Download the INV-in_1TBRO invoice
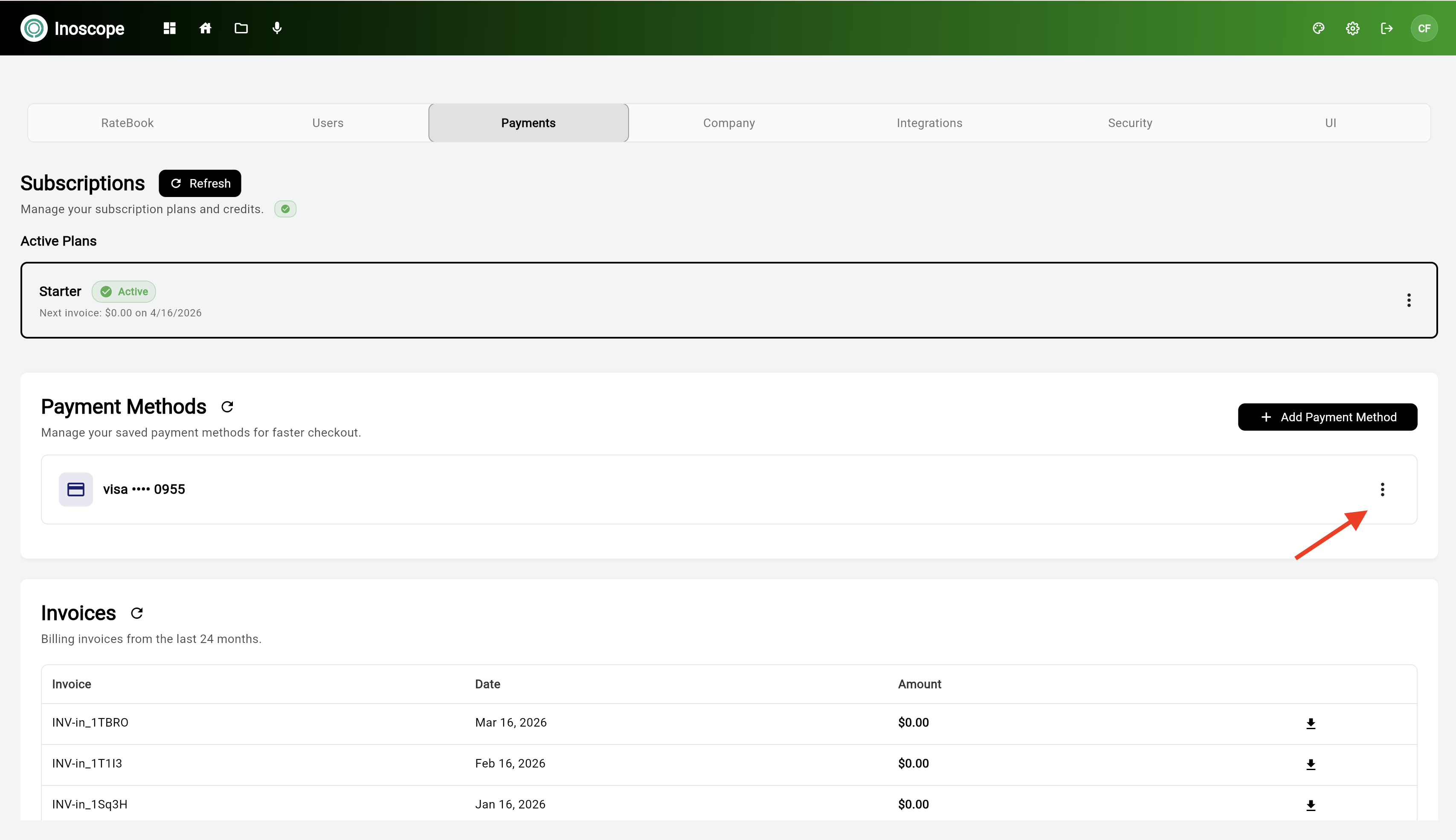 pyautogui.click(x=1311, y=723)
